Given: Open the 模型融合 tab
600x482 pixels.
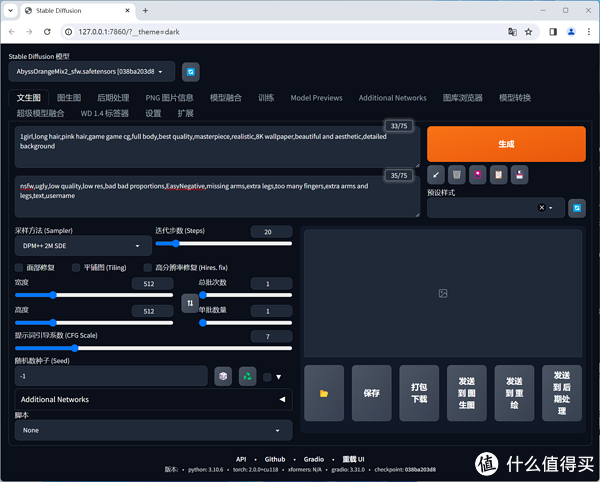Looking at the screenshot, I should point(226,98).
